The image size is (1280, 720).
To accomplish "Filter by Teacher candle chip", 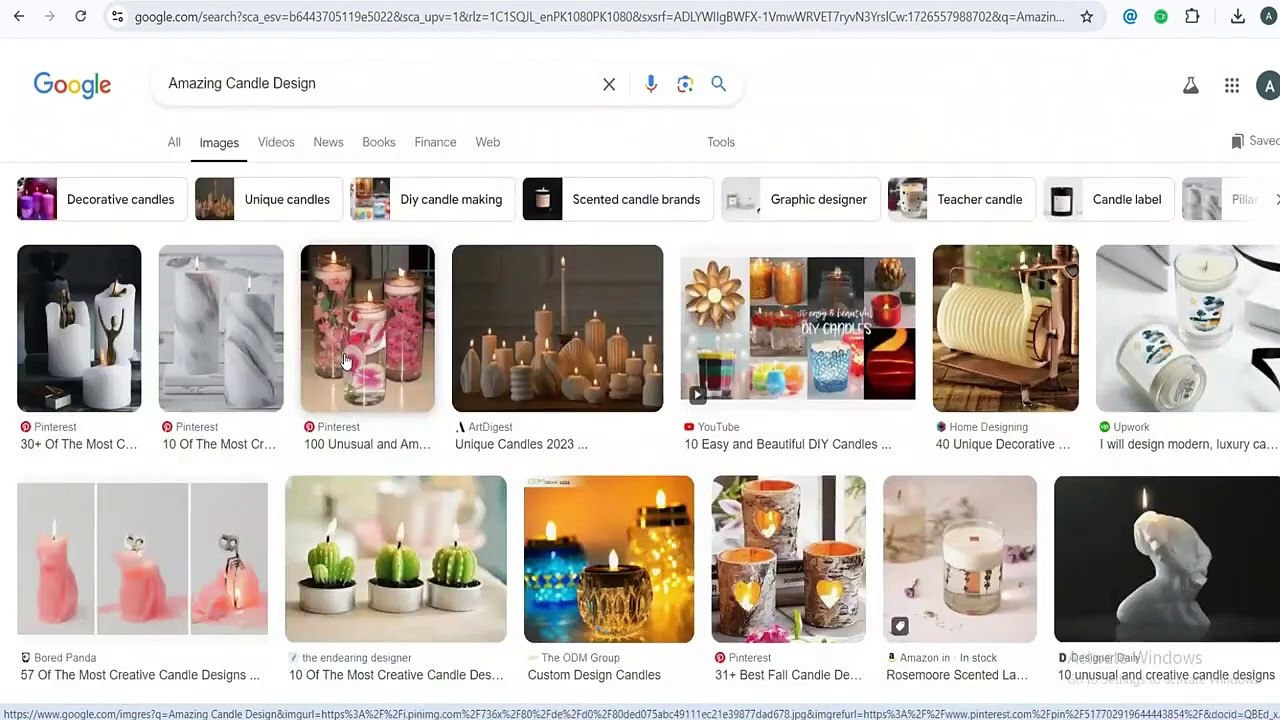I will coord(960,199).
